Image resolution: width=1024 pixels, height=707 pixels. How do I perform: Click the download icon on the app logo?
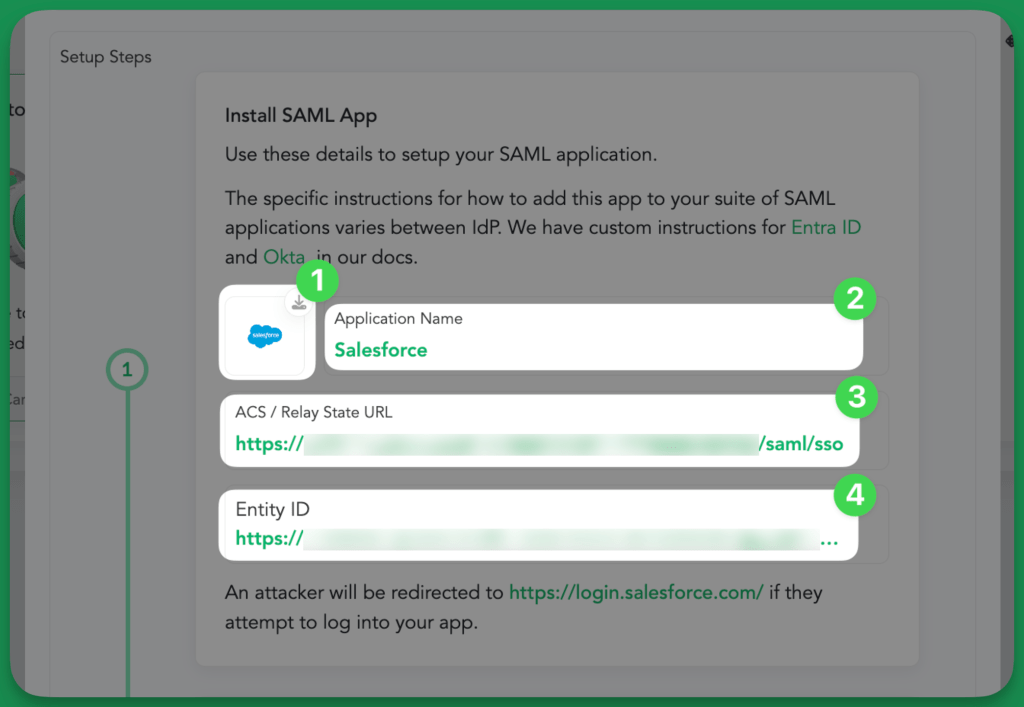298,302
